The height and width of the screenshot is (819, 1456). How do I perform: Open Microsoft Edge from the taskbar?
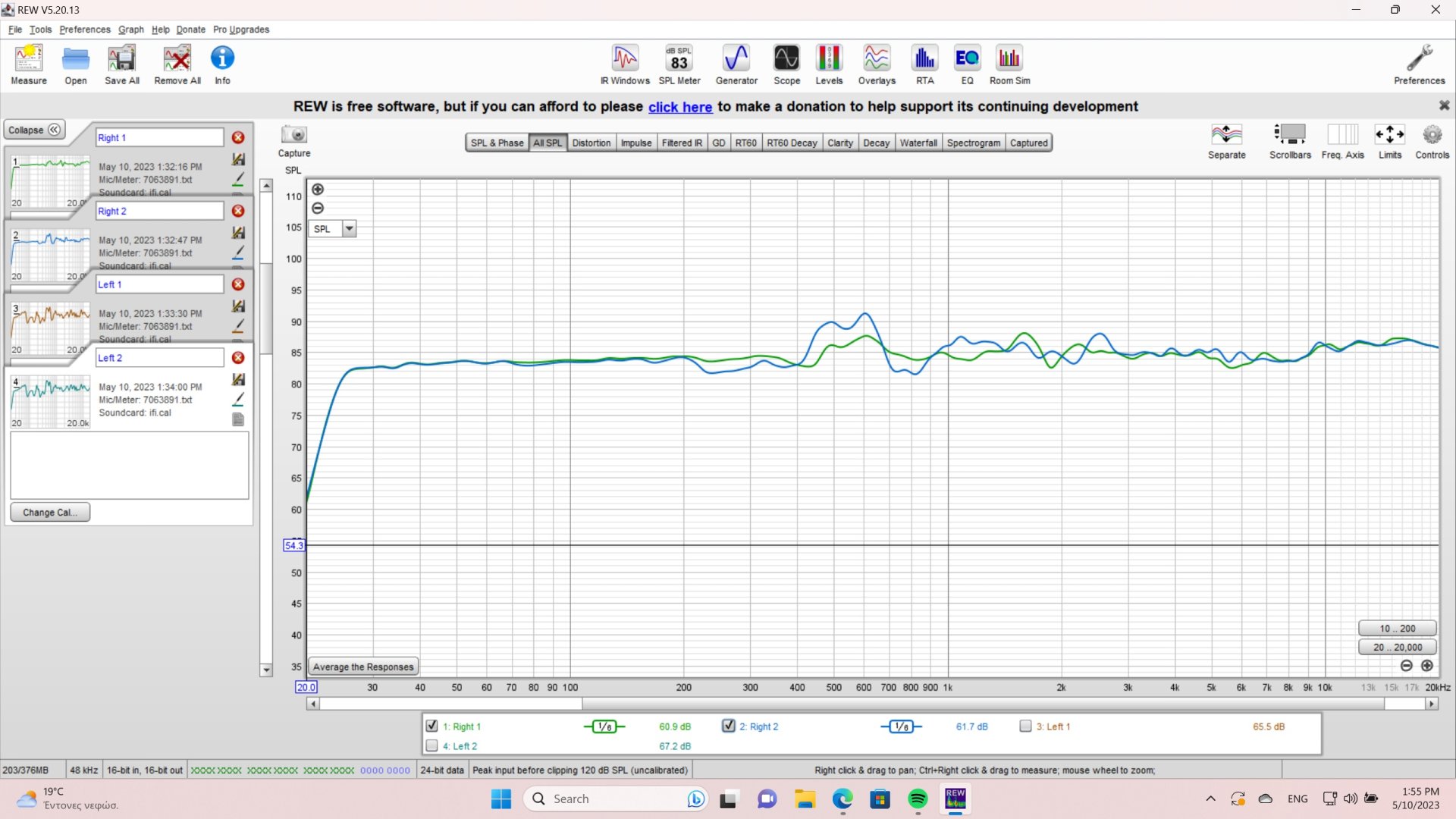coord(842,799)
